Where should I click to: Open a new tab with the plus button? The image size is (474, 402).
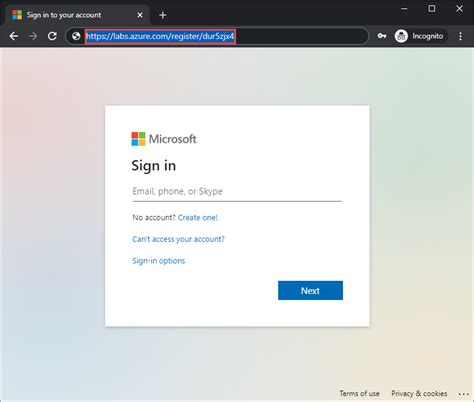point(163,15)
